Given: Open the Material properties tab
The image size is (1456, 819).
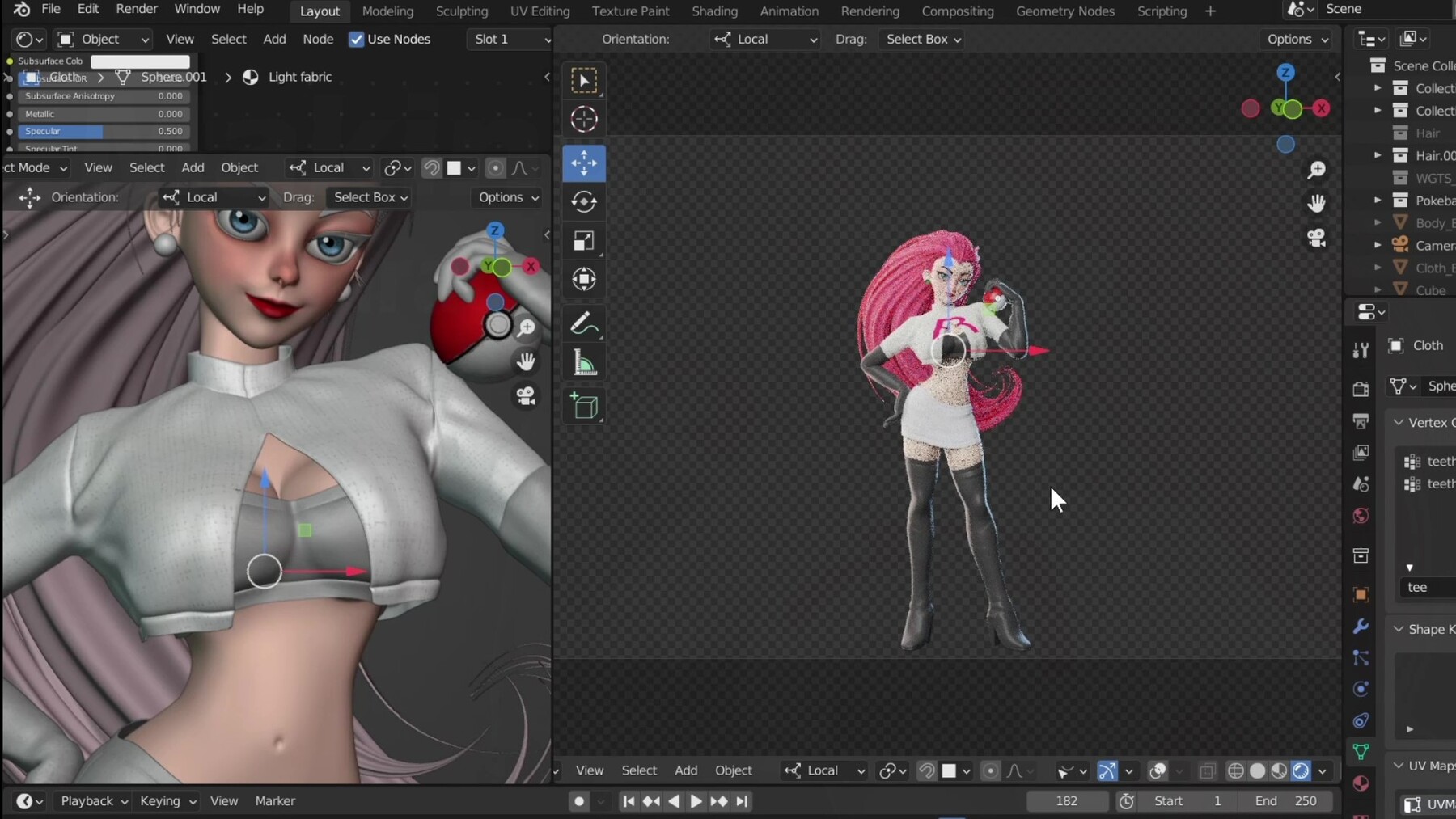Looking at the screenshot, I should point(1361,783).
